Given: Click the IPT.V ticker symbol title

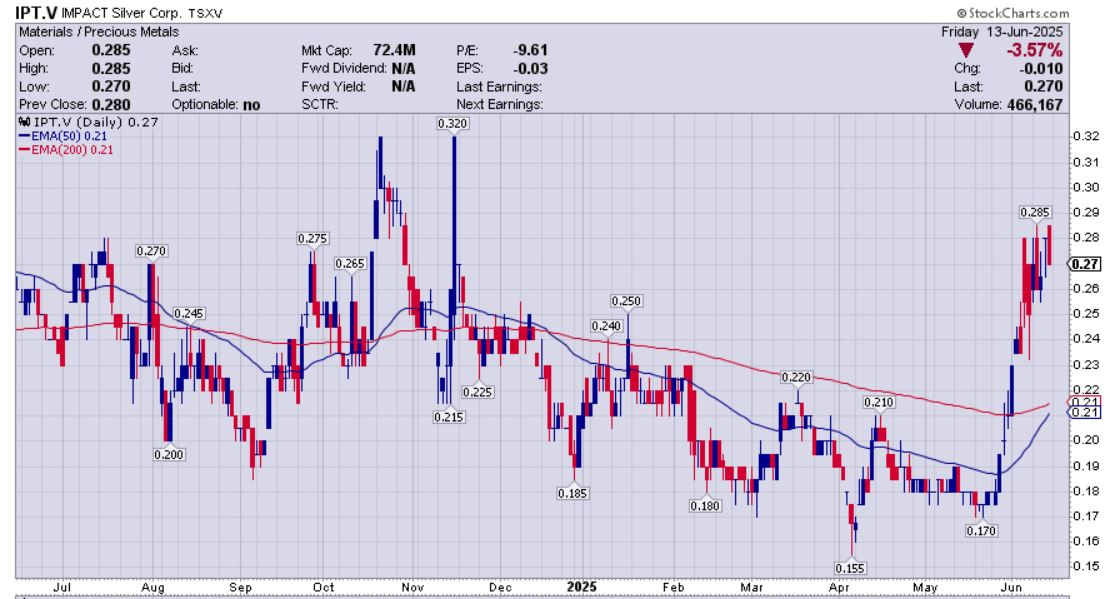Looking at the screenshot, I should tap(35, 13).
